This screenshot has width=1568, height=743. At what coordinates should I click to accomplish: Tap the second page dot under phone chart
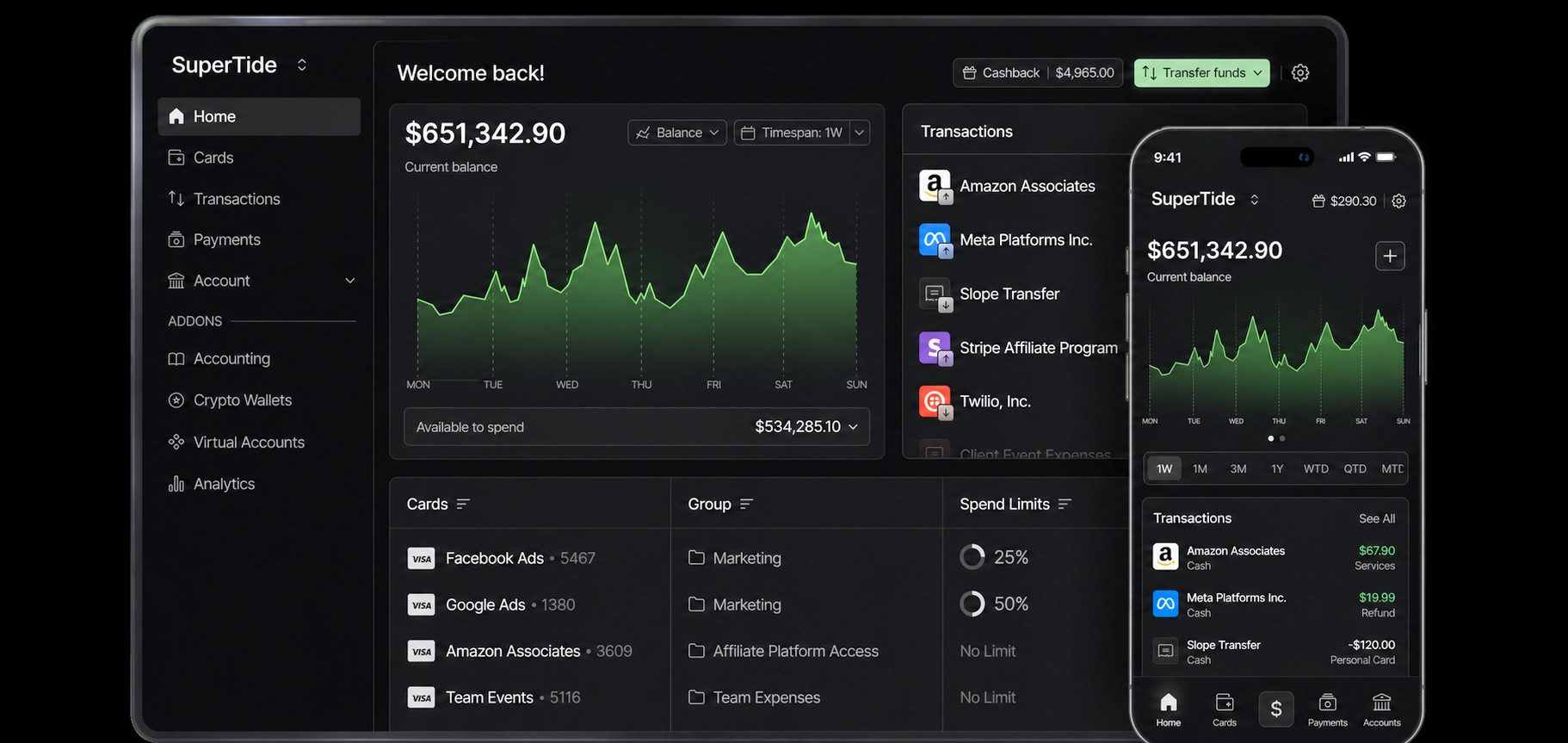coord(1282,438)
